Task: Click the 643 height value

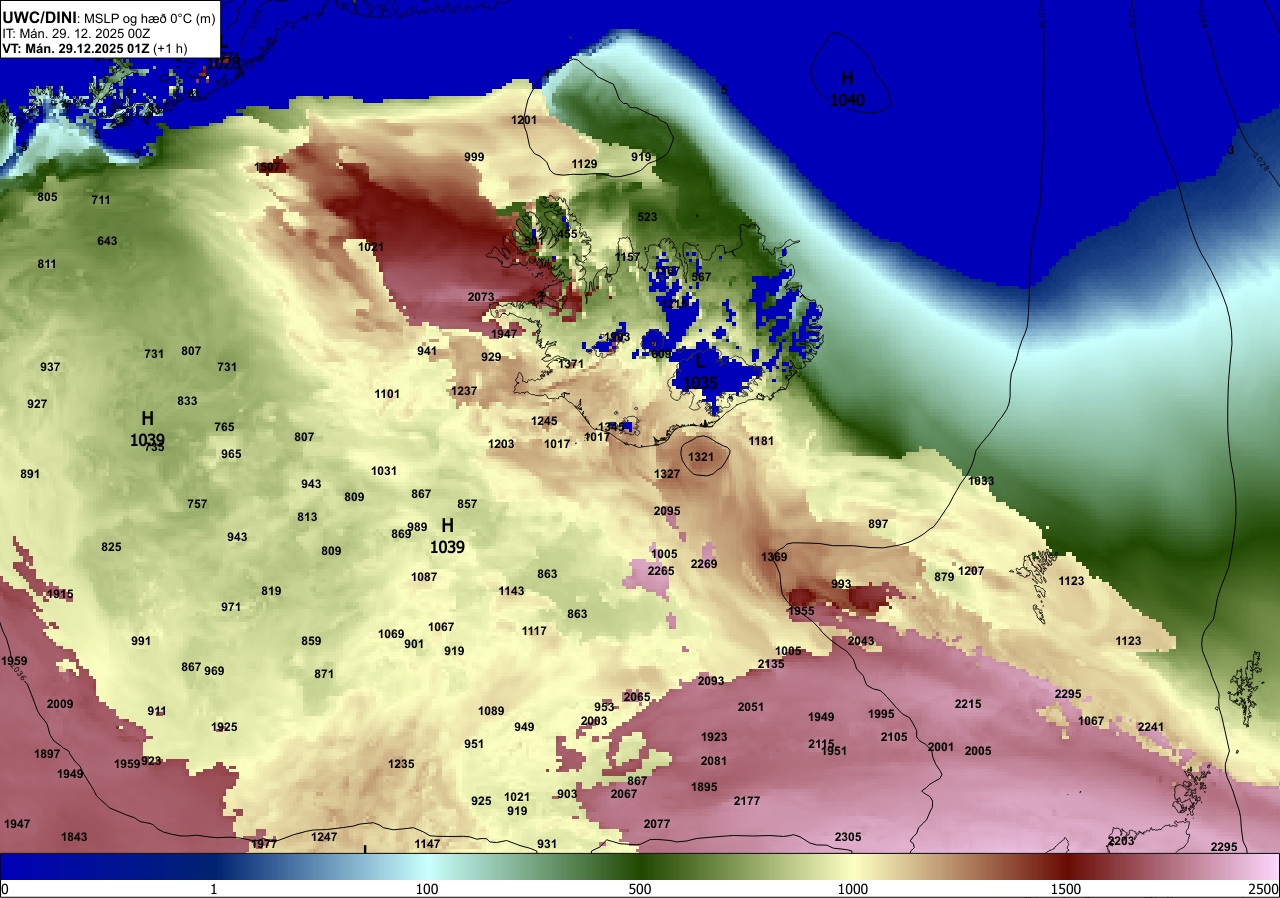Action: (107, 241)
